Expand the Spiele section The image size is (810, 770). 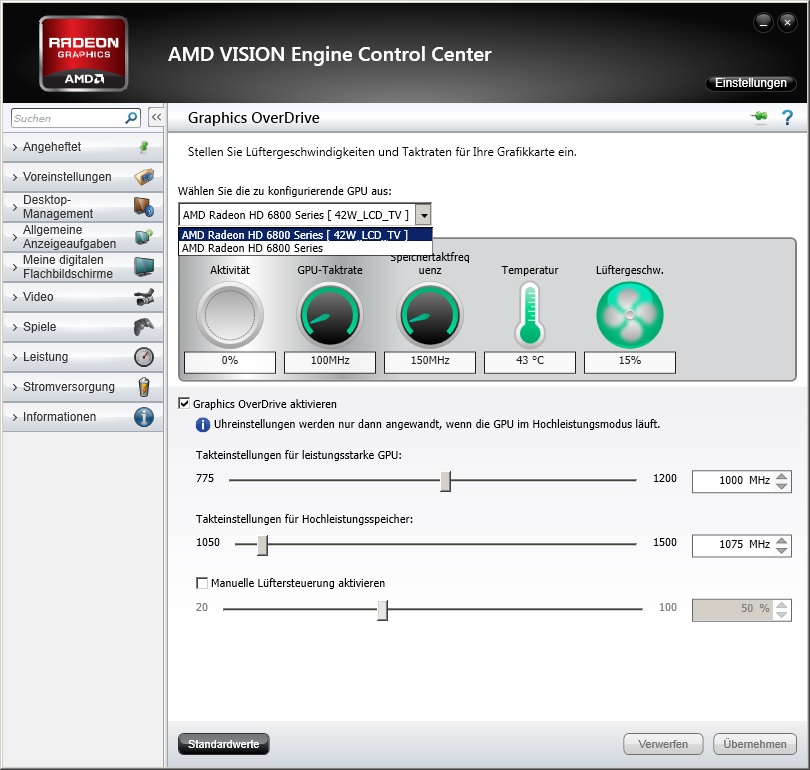point(15,327)
